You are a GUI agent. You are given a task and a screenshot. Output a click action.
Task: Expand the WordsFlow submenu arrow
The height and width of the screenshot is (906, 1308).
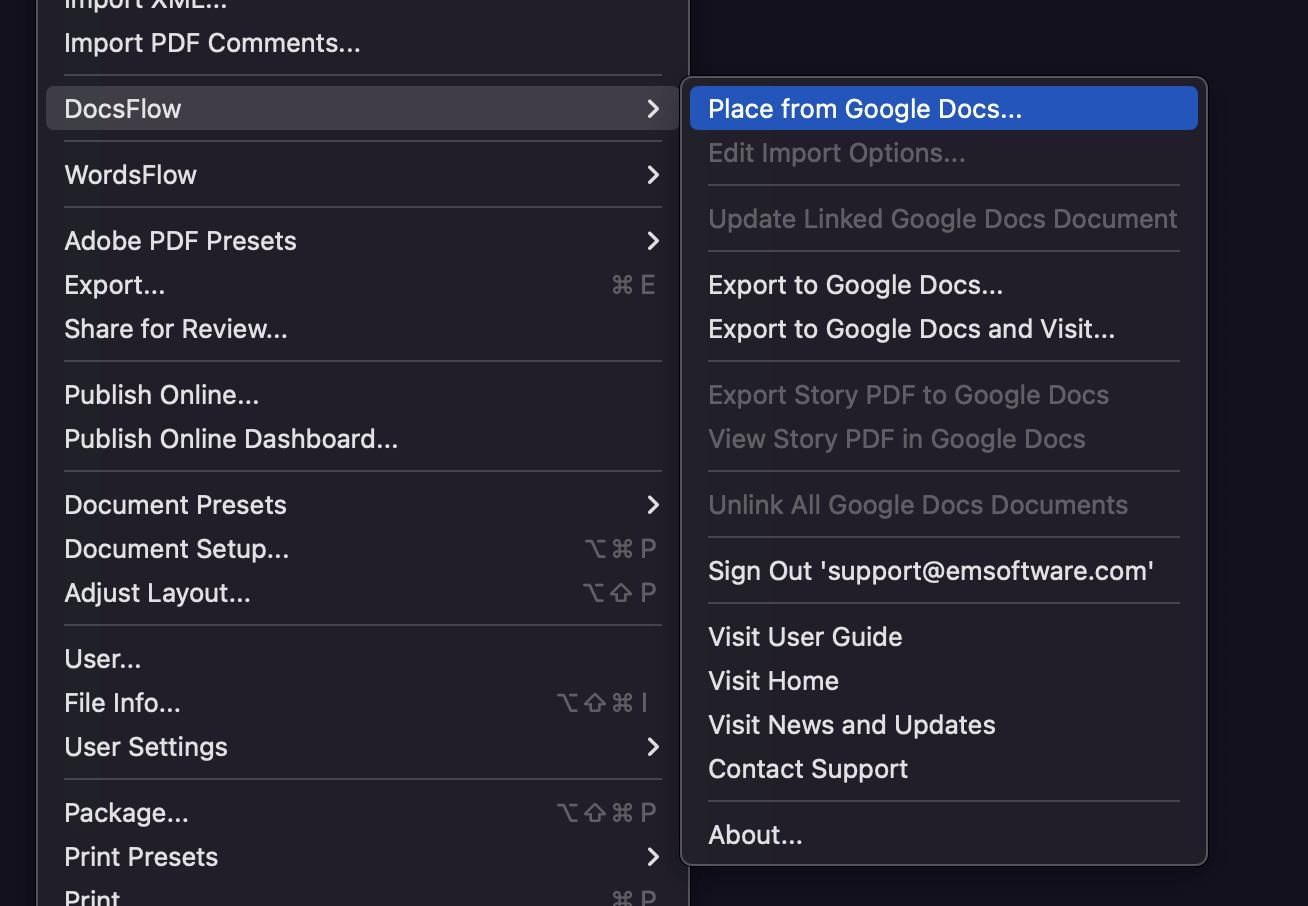(653, 175)
